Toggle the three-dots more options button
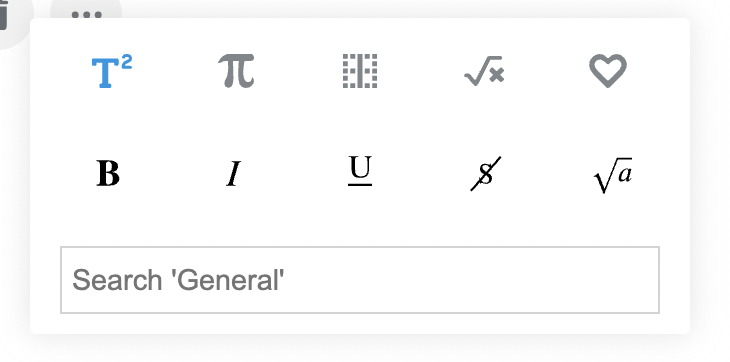This screenshot has height=362, width=730. (86, 13)
